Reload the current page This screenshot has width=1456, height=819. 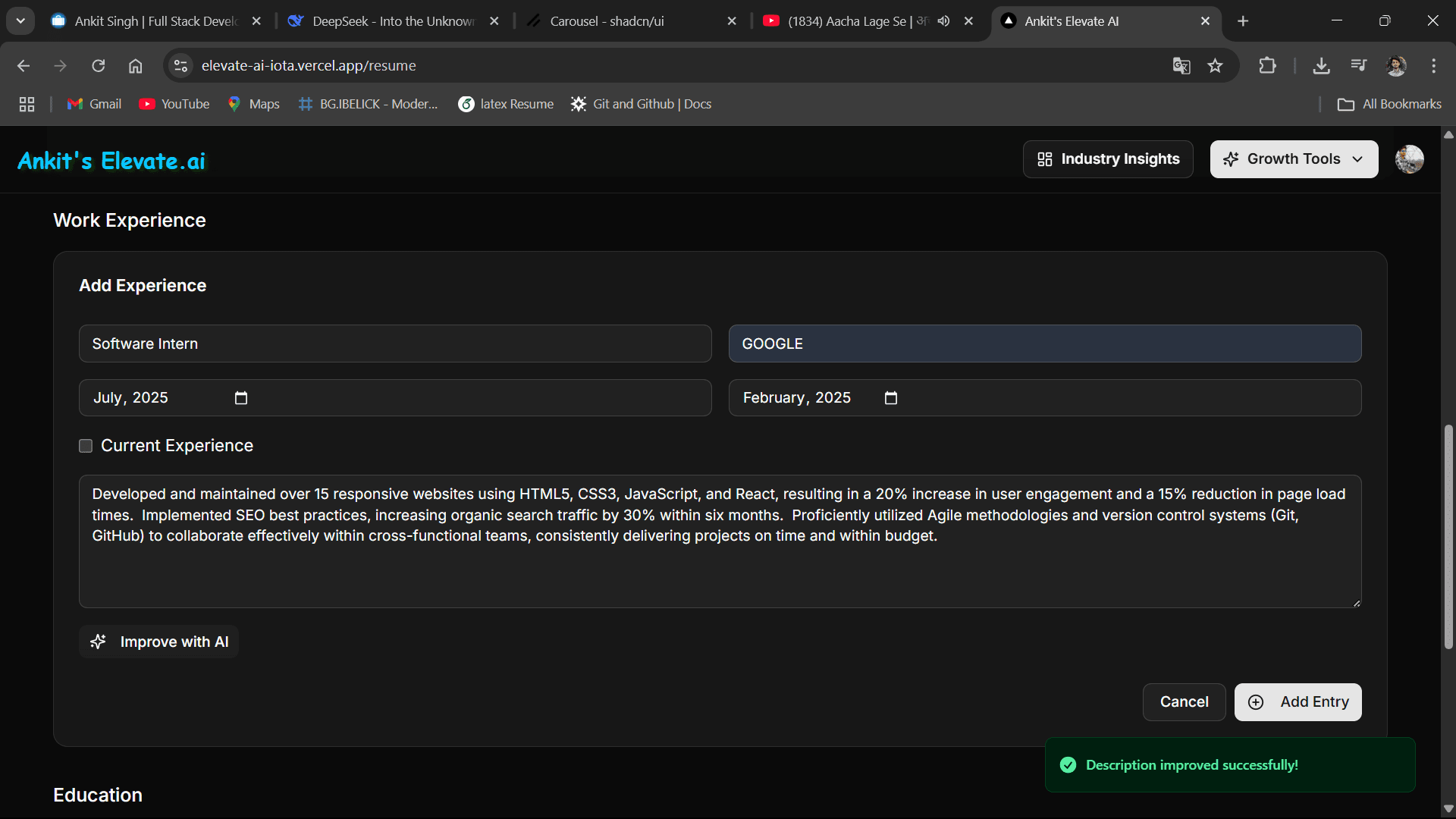tap(99, 66)
